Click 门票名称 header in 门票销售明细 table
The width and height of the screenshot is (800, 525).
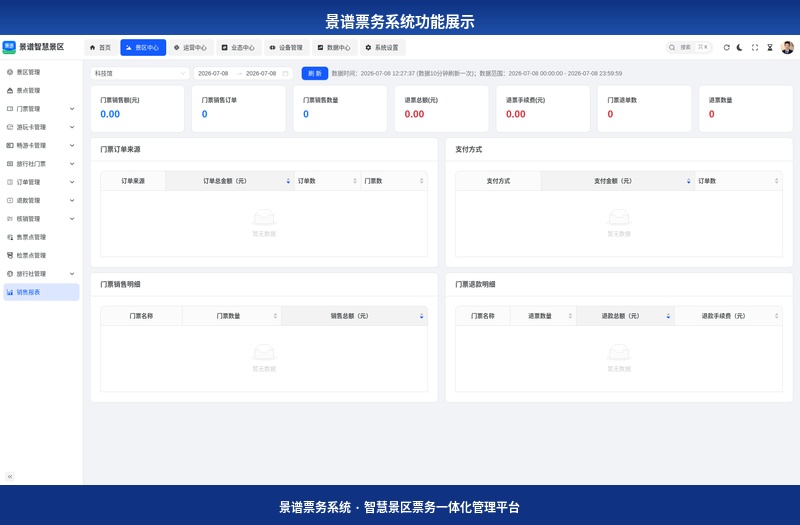tap(141, 316)
